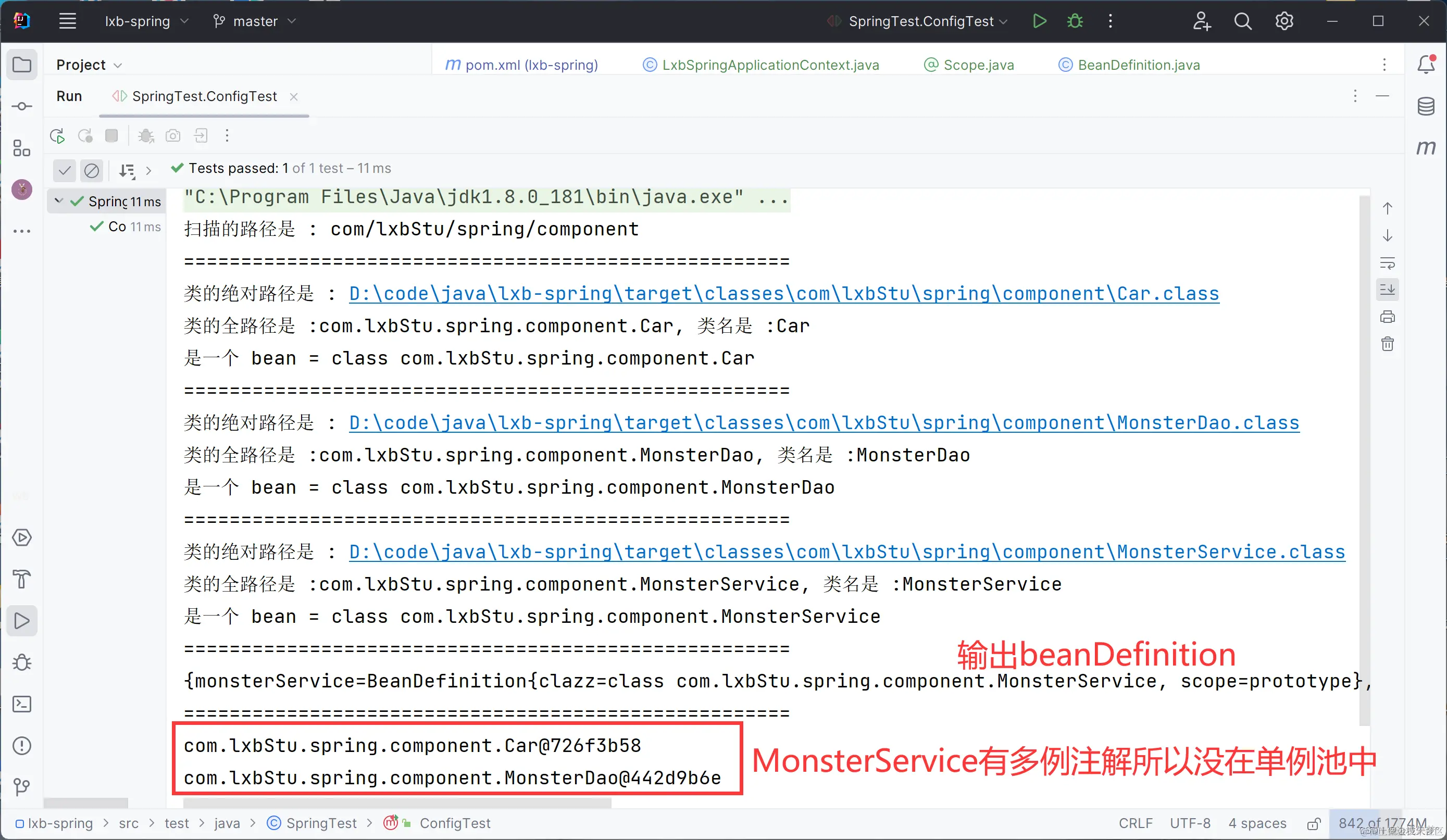The image size is (1447, 840).
Task: Open the Database tool window
Action: click(x=1426, y=106)
